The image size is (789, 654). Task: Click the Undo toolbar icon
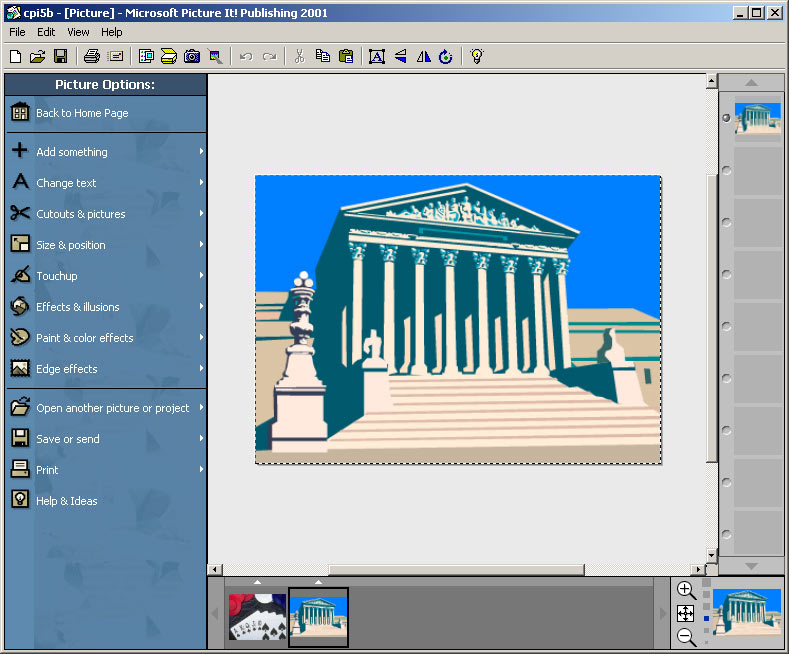point(246,56)
